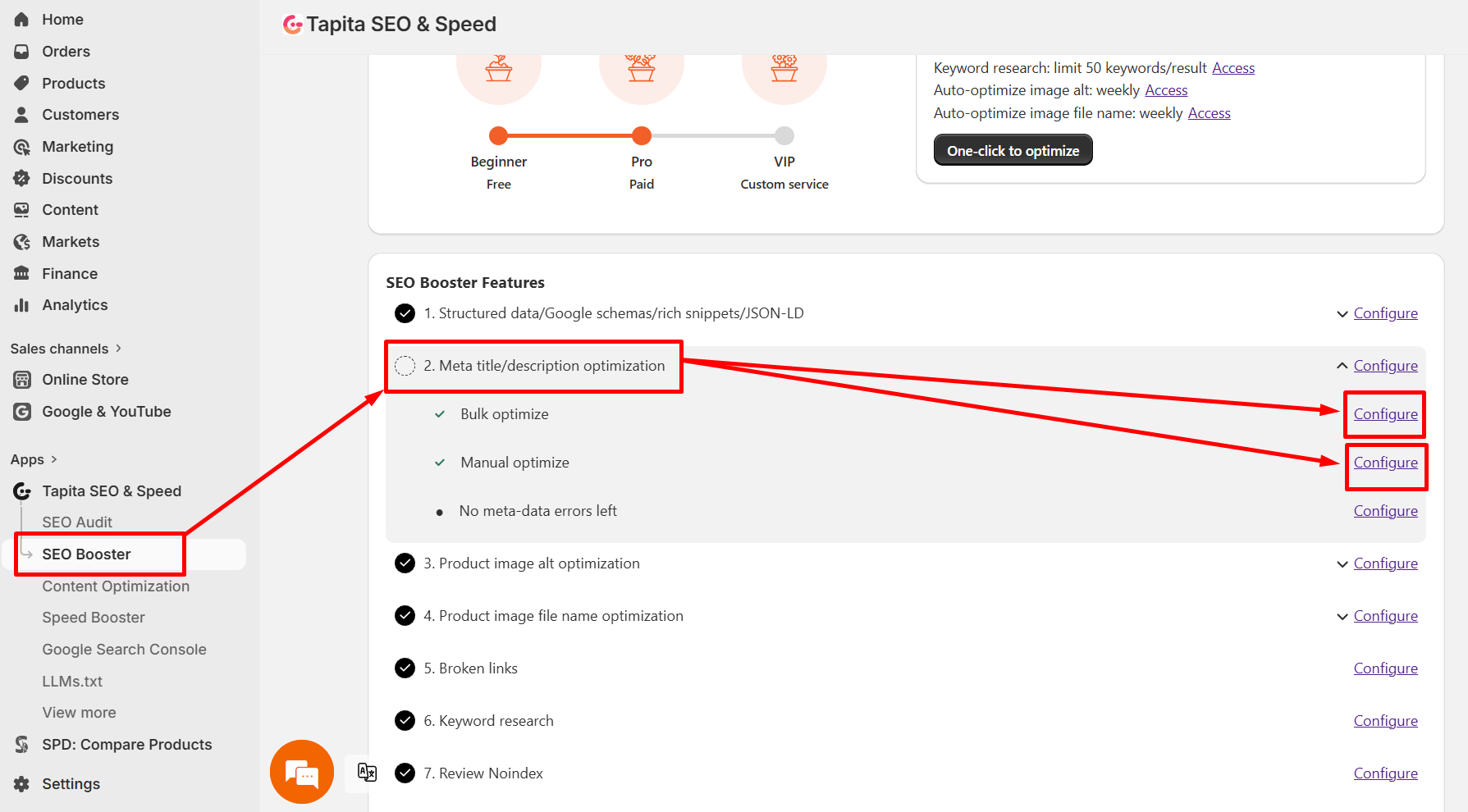This screenshot has height=812, width=1468.
Task: Click the Customers person icon
Action: coord(22,115)
